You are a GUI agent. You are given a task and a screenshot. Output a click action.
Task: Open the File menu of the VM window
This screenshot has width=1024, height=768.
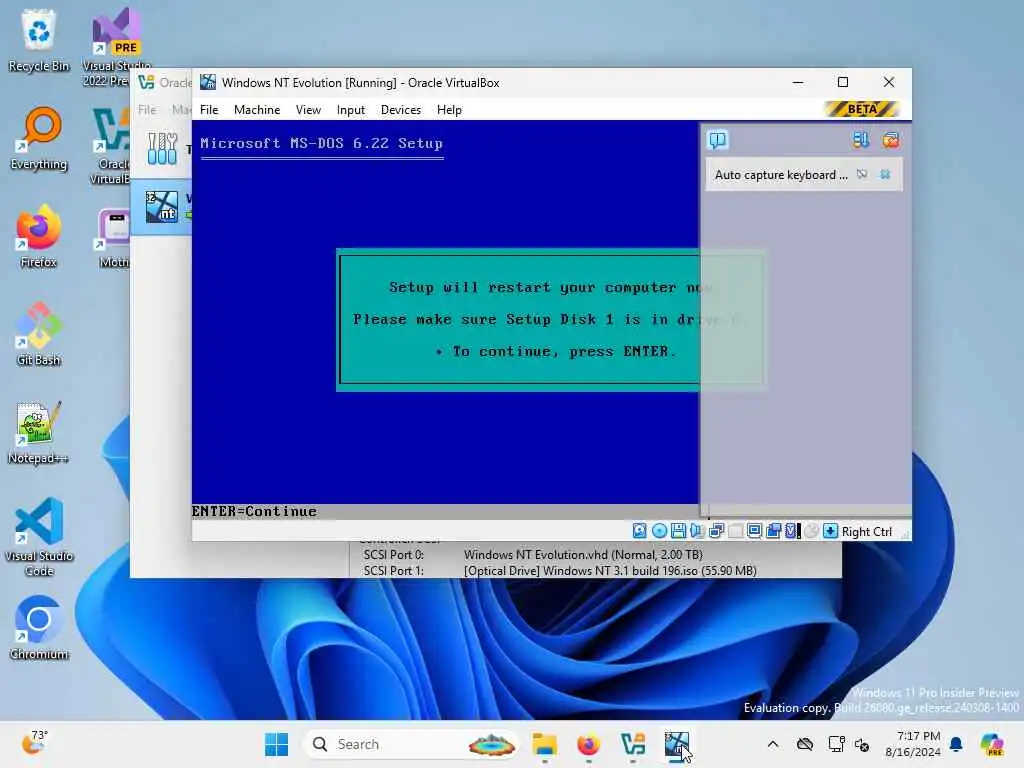pyautogui.click(x=209, y=110)
